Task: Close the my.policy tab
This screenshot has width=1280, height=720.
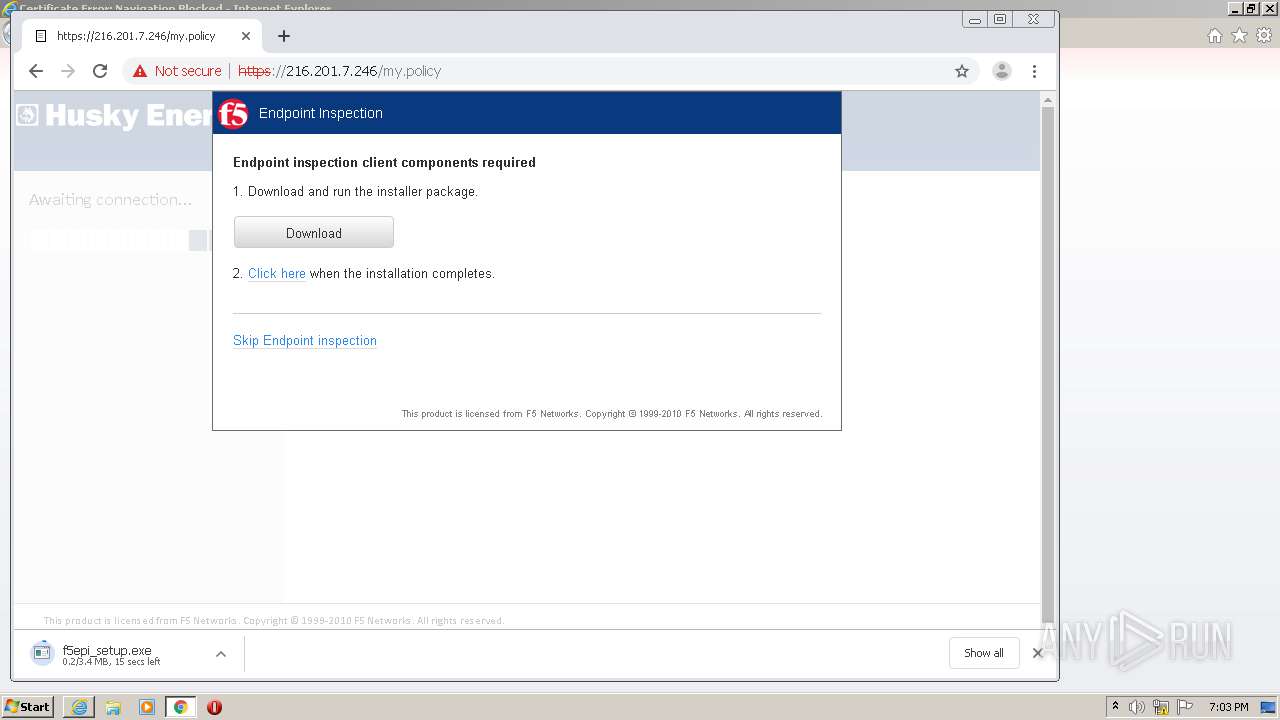Action: tap(246, 36)
